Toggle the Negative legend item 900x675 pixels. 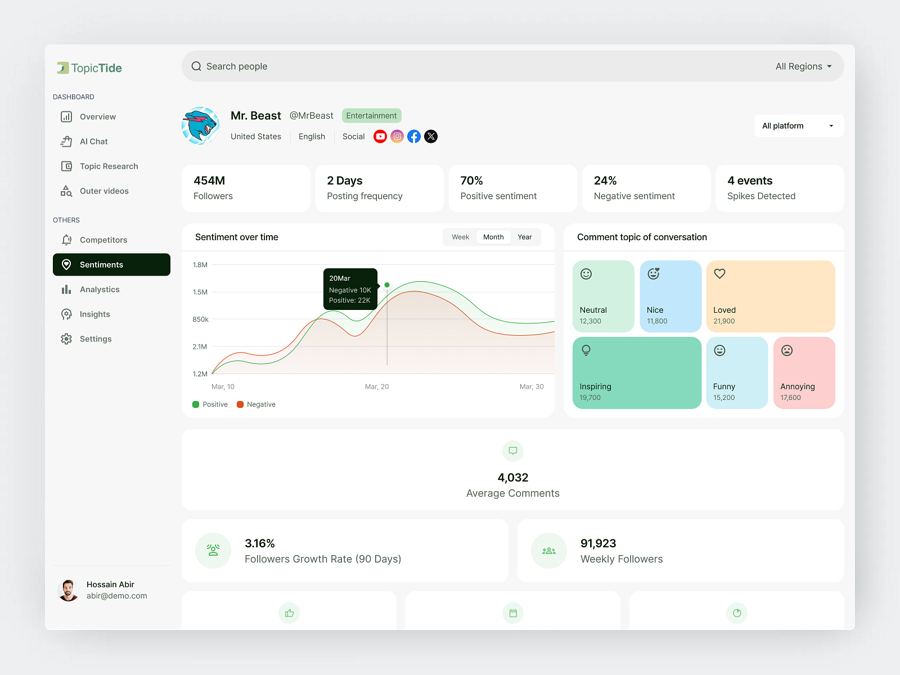(x=256, y=404)
